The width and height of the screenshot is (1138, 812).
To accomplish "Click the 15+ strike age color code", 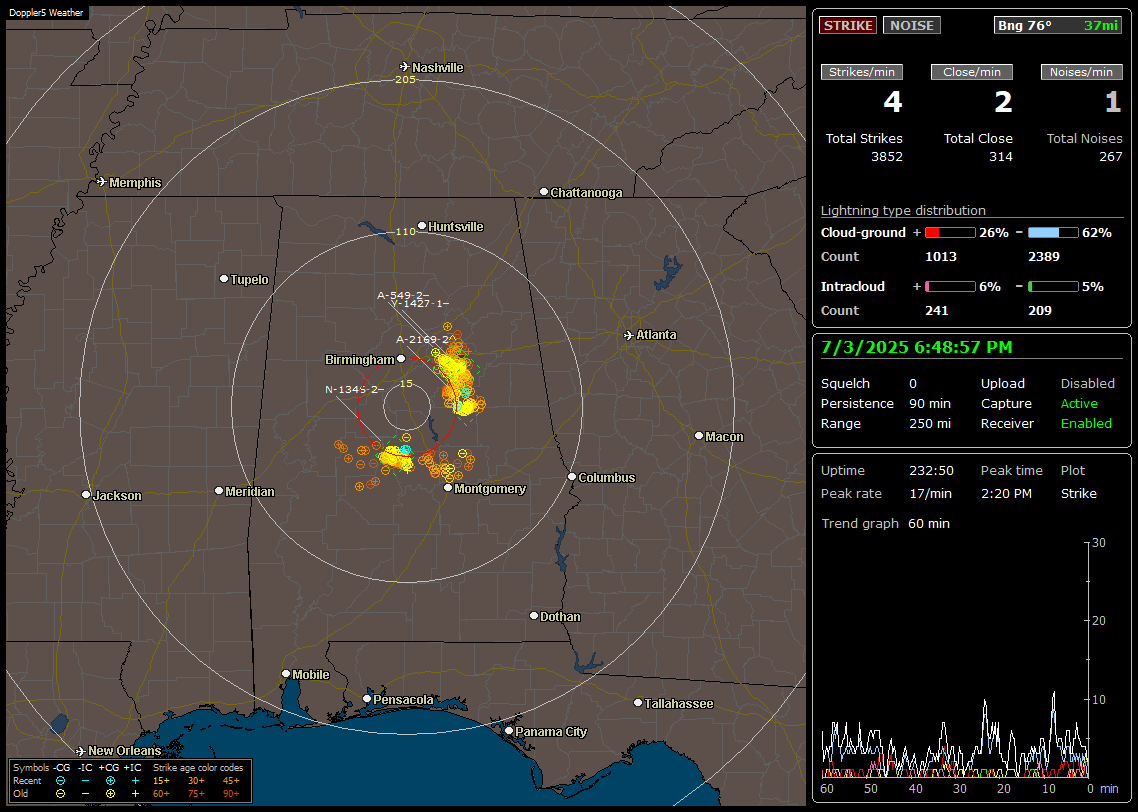I will [161, 781].
